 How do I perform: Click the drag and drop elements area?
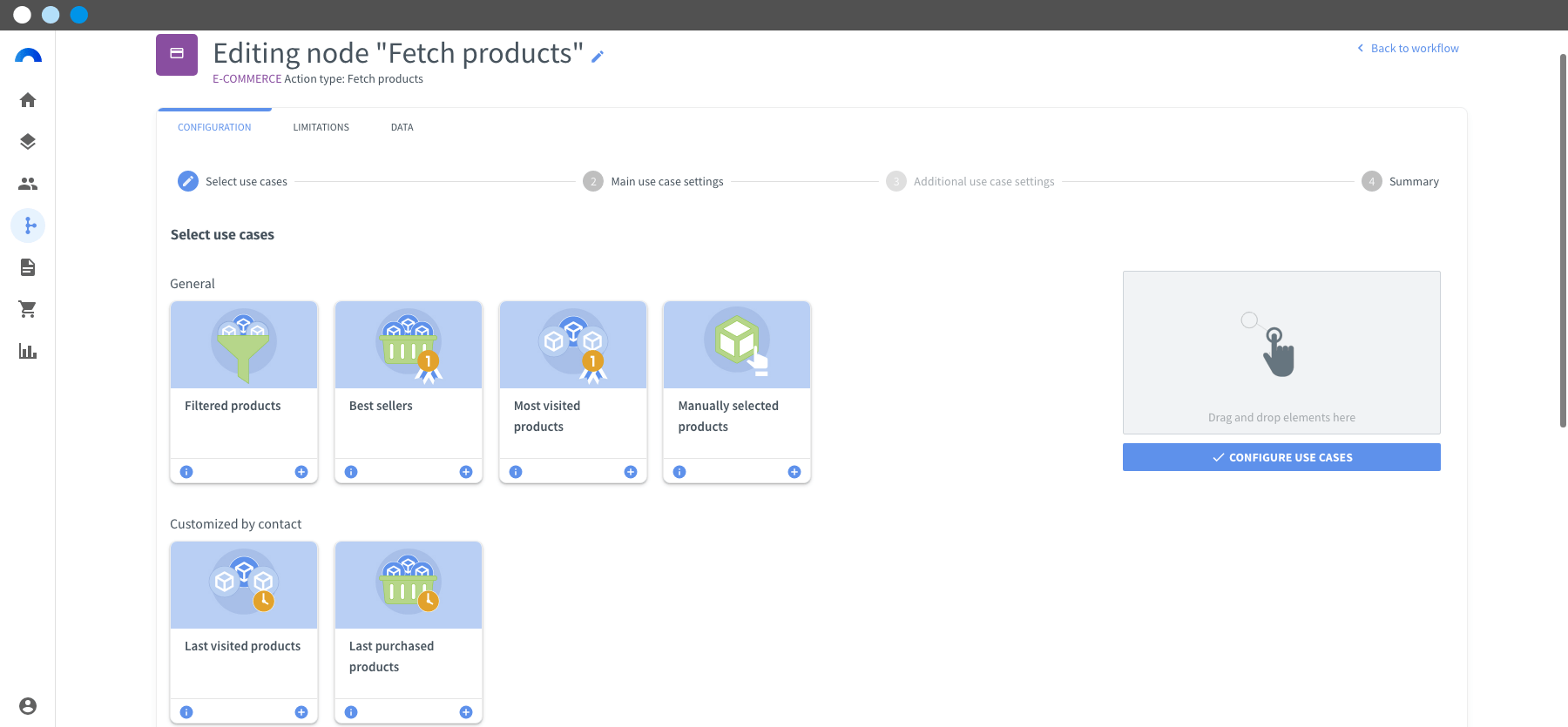(1281, 353)
